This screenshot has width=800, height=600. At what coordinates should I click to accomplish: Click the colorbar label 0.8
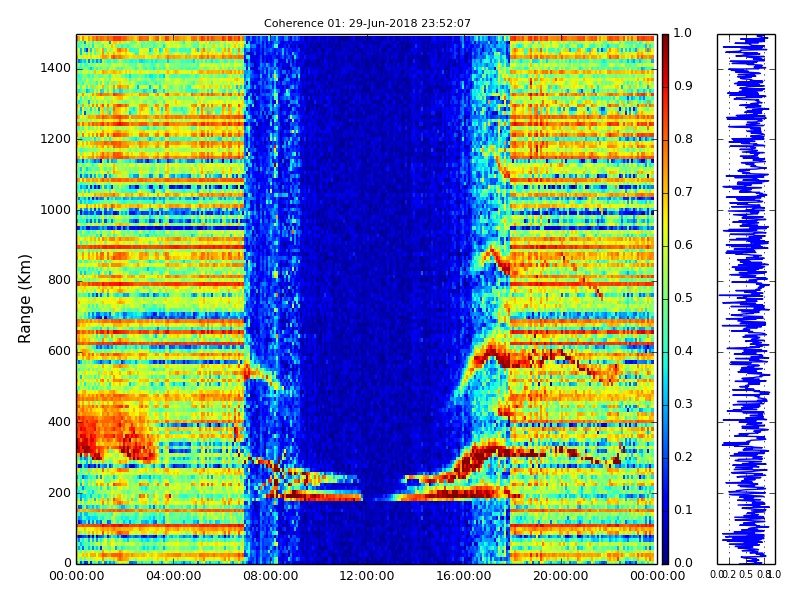tap(683, 139)
